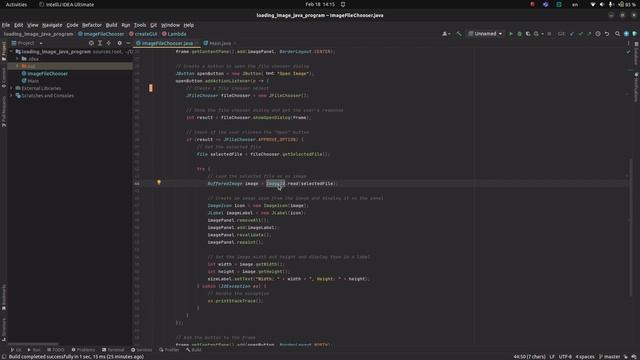640x360 pixels.
Task: Click the Build hammer icon
Action: click(459, 34)
